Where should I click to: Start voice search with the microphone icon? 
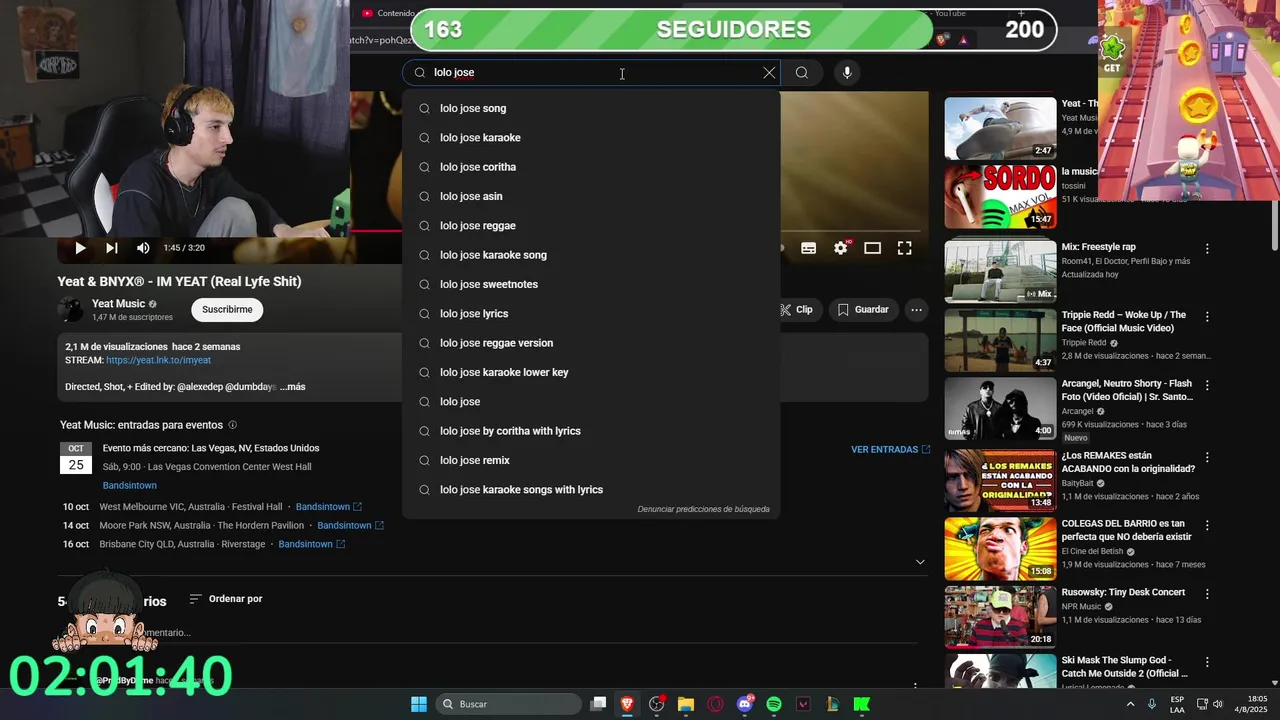click(x=847, y=72)
